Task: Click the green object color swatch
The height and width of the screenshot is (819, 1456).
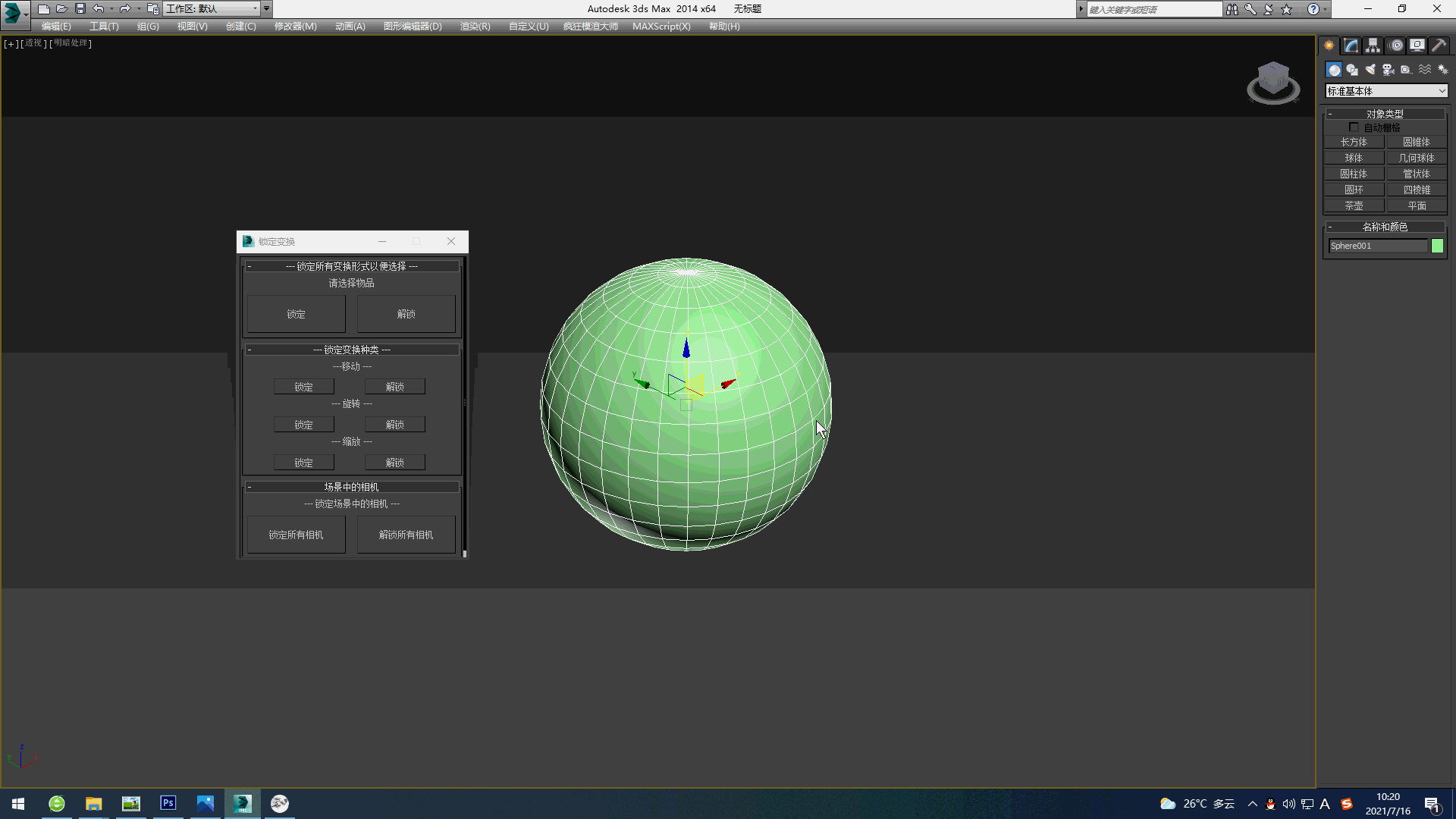Action: (1437, 246)
